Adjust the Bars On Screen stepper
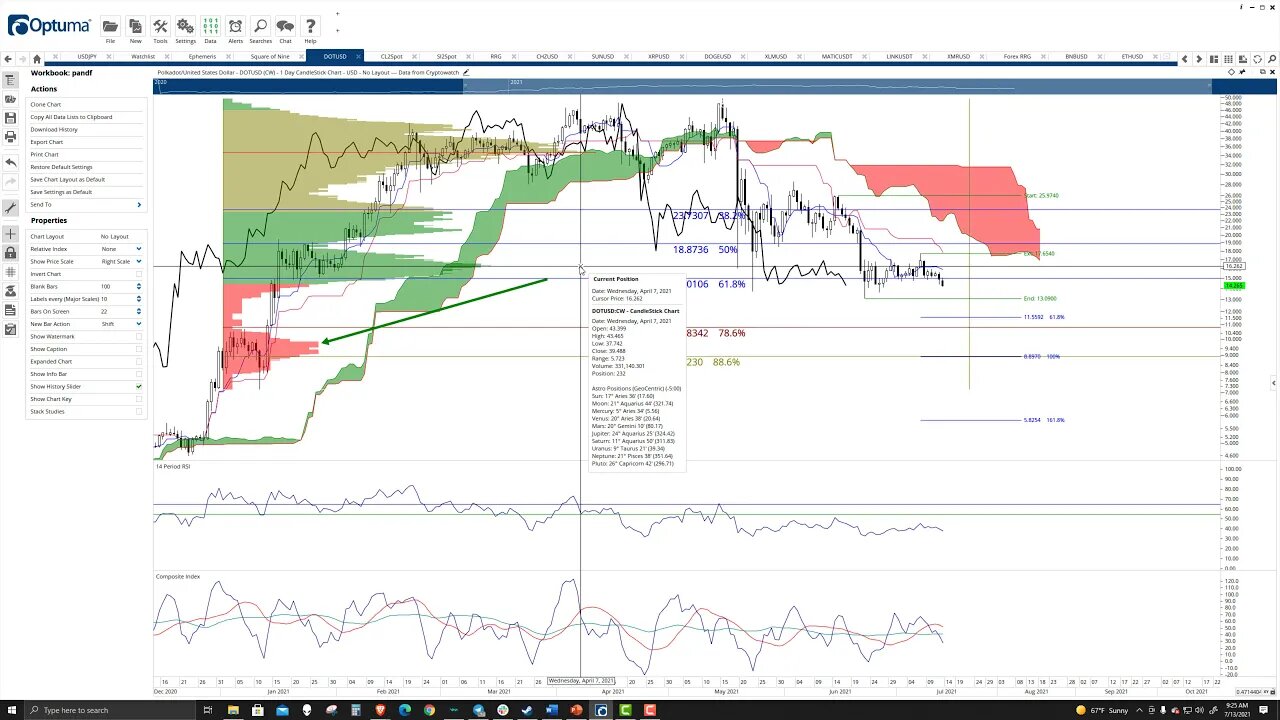 (x=138, y=311)
